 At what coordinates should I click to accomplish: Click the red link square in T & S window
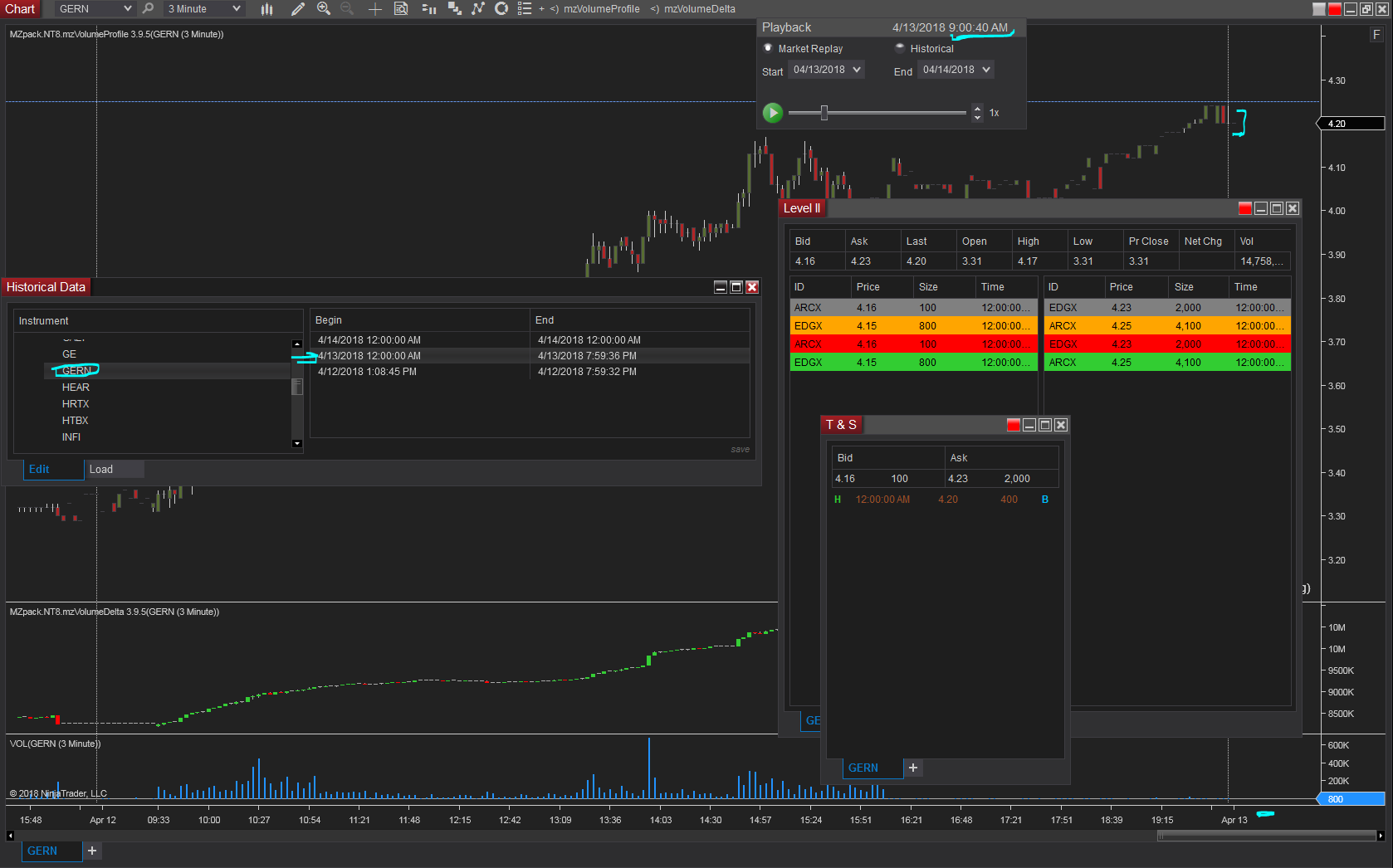pyautogui.click(x=1014, y=425)
